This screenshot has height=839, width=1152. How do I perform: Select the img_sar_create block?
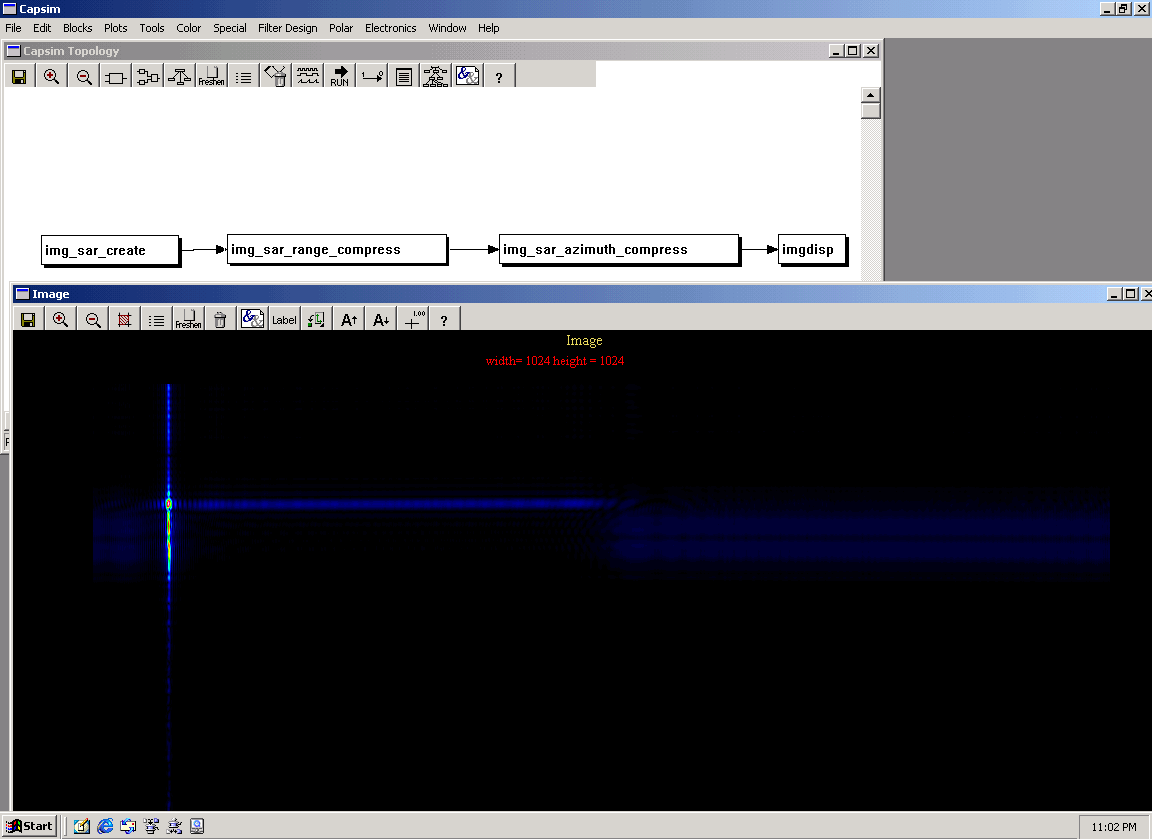click(110, 251)
